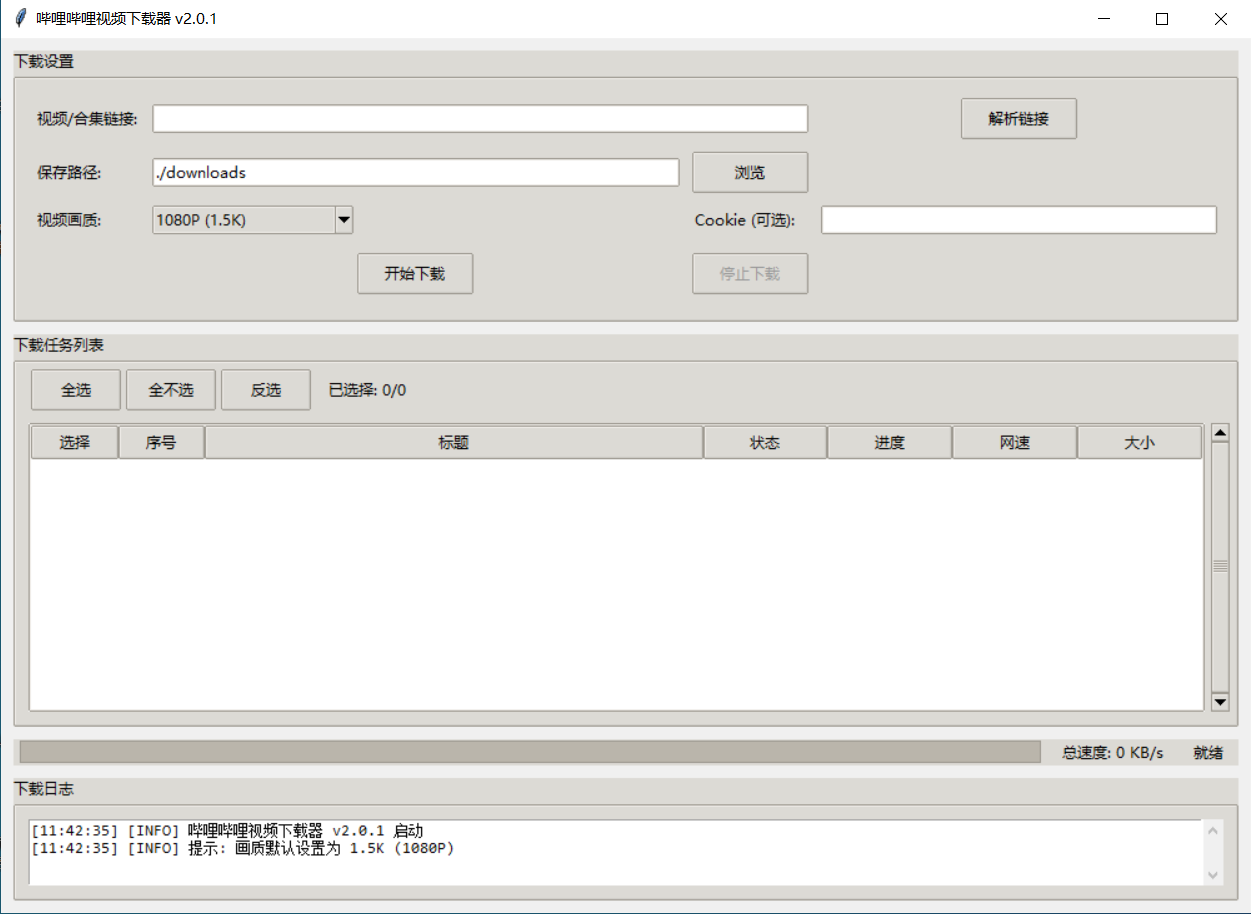The width and height of the screenshot is (1251, 914).
Task: Open the 视频画质 dropdown arrow
Action: point(343,220)
